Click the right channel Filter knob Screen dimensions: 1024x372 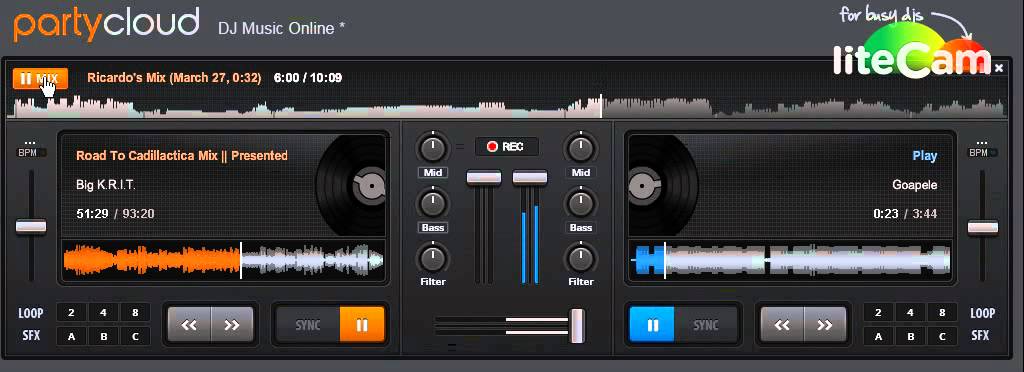[x=581, y=258]
